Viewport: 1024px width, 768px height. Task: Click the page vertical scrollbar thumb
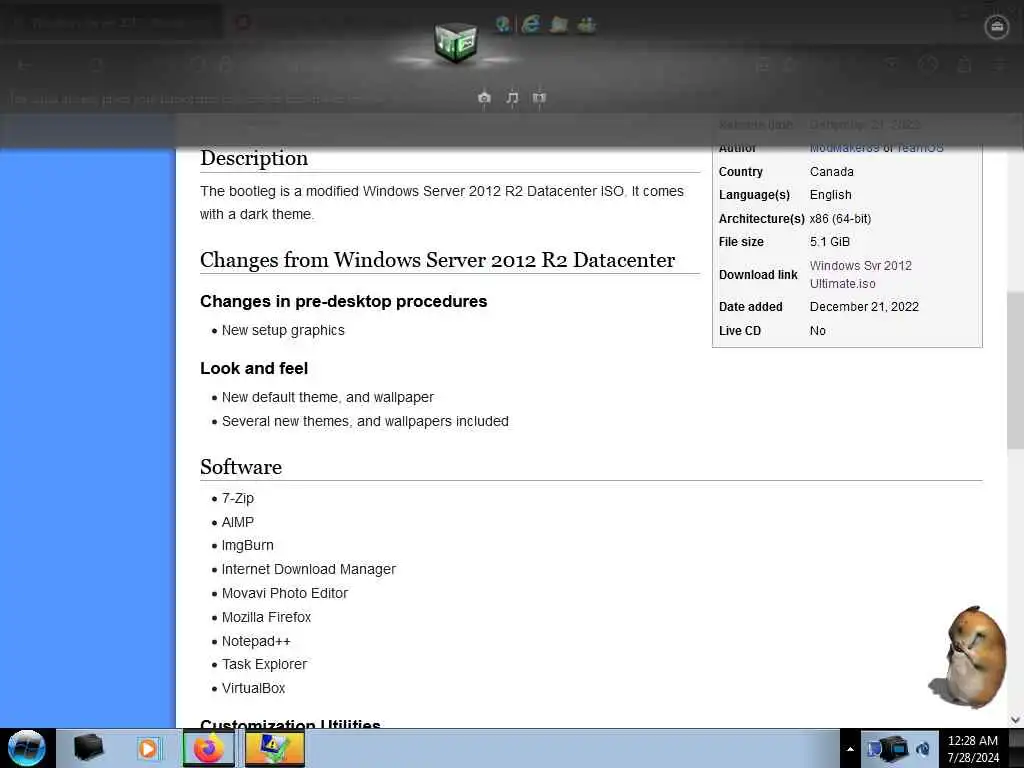click(1015, 370)
